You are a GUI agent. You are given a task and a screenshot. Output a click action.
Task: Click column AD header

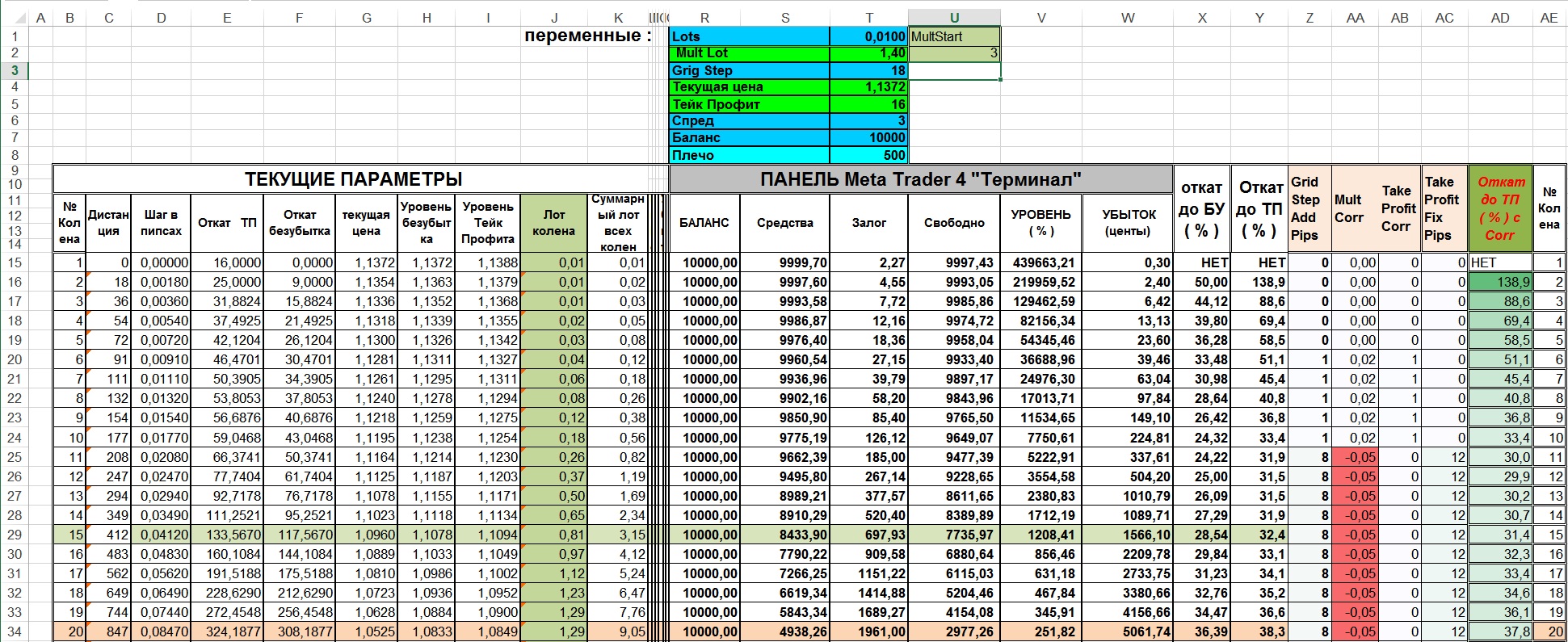[x=1500, y=18]
